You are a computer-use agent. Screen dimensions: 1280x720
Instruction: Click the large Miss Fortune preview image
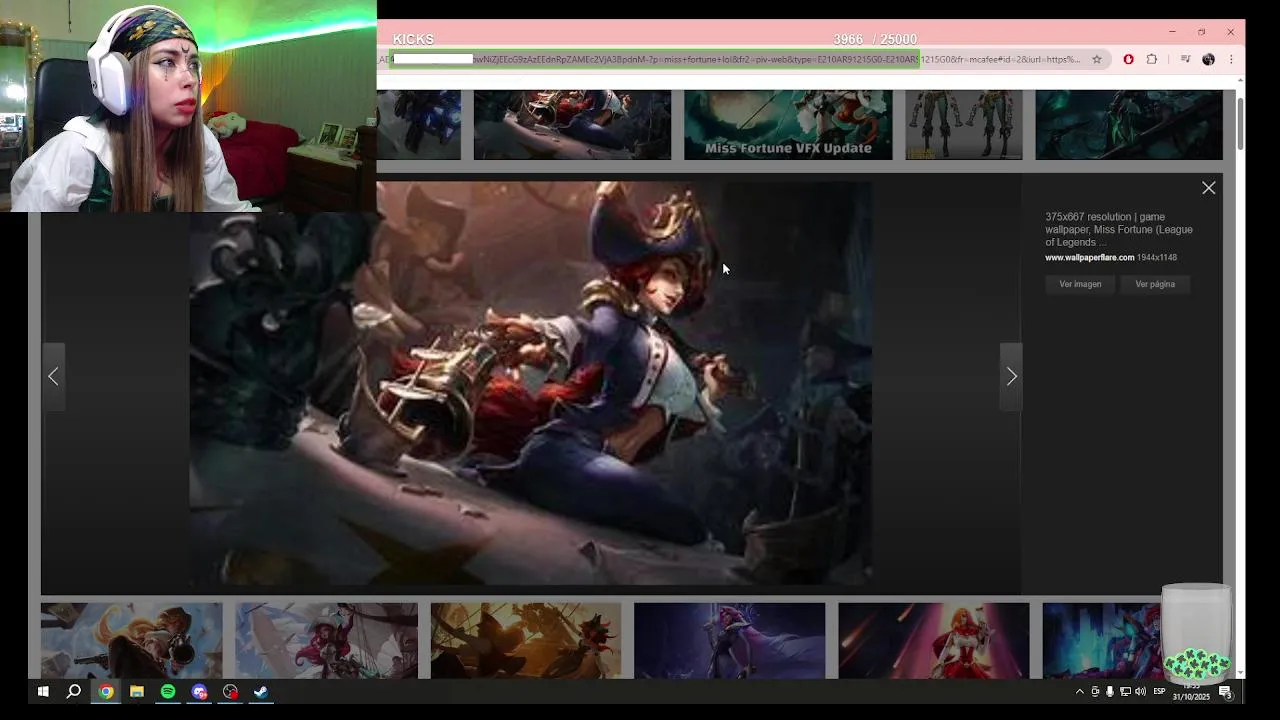[530, 383]
